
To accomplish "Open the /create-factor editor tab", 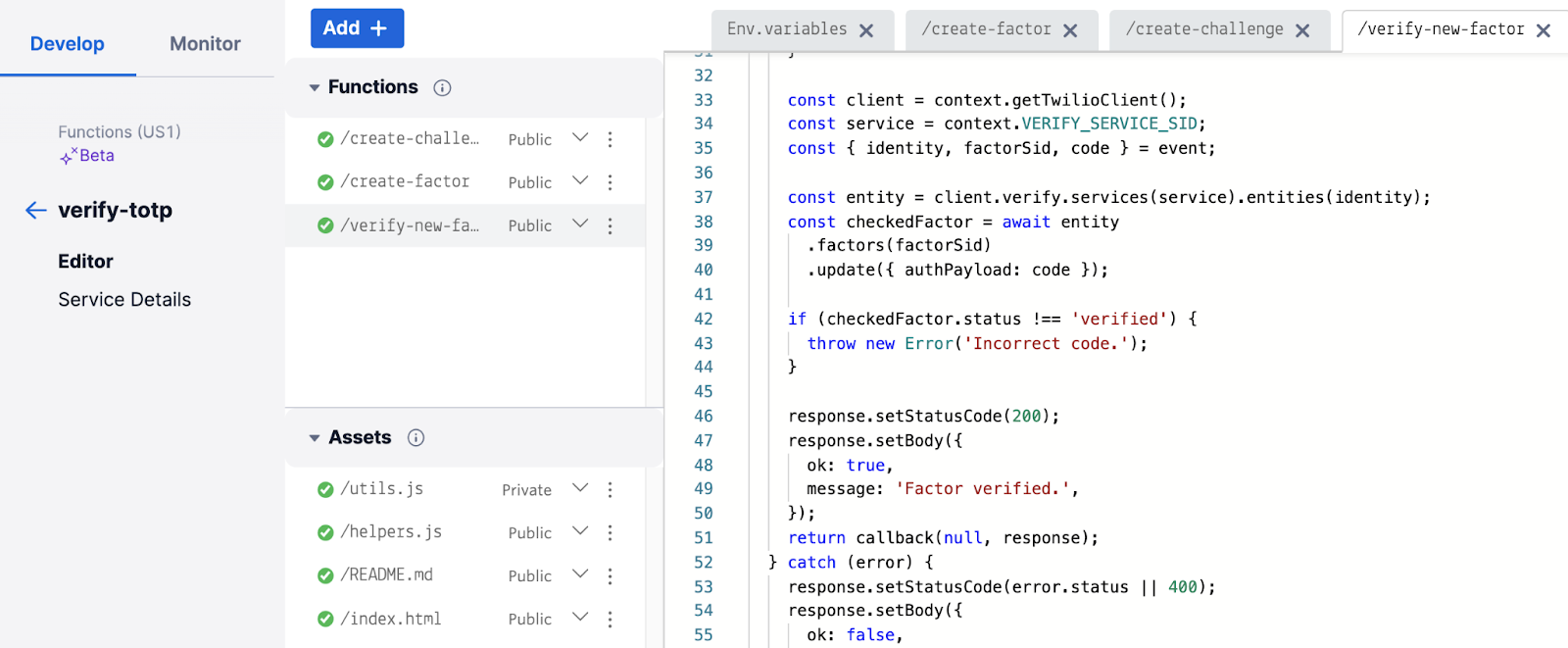I will [986, 29].
